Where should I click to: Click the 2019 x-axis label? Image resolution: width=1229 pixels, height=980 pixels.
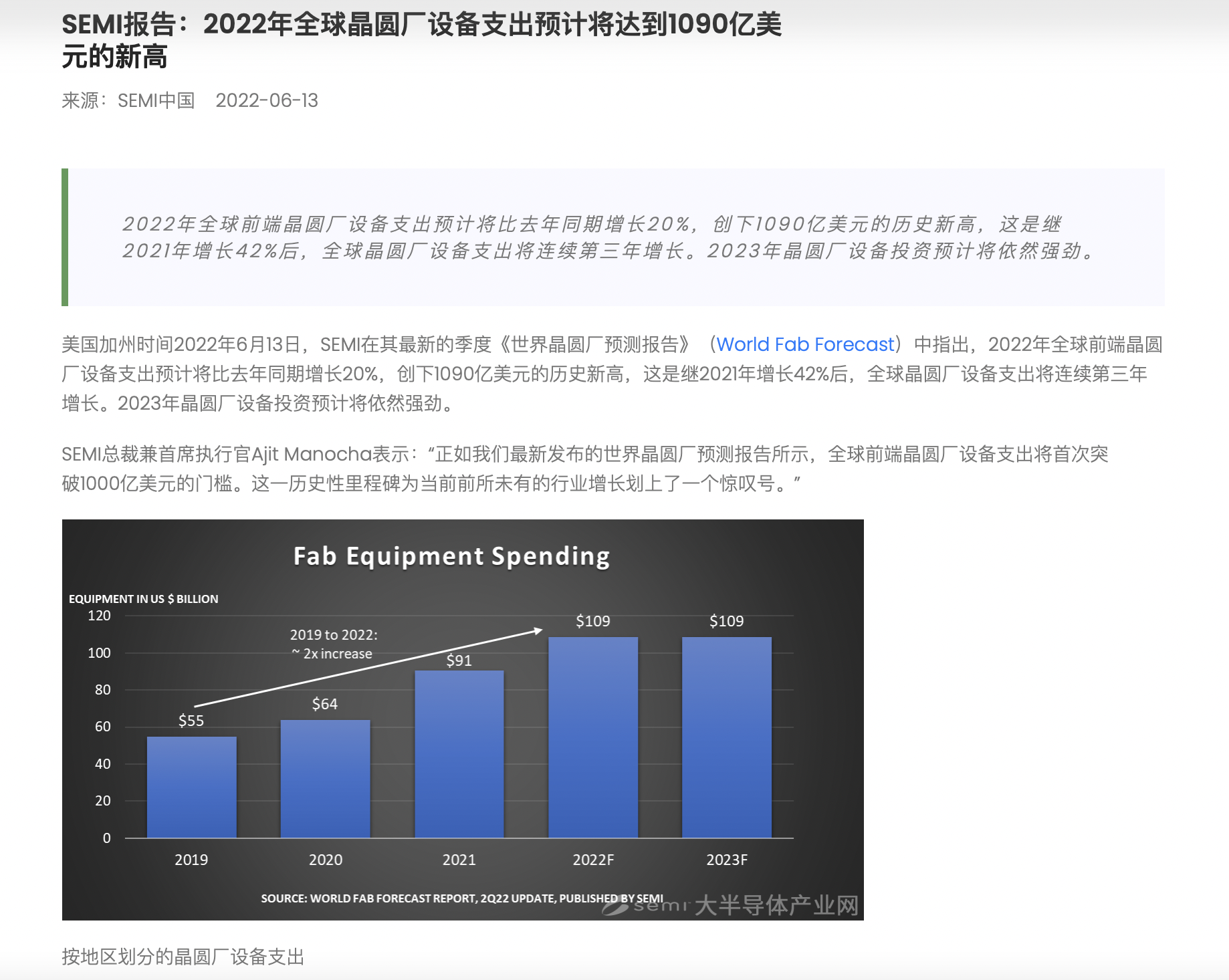tap(191, 860)
